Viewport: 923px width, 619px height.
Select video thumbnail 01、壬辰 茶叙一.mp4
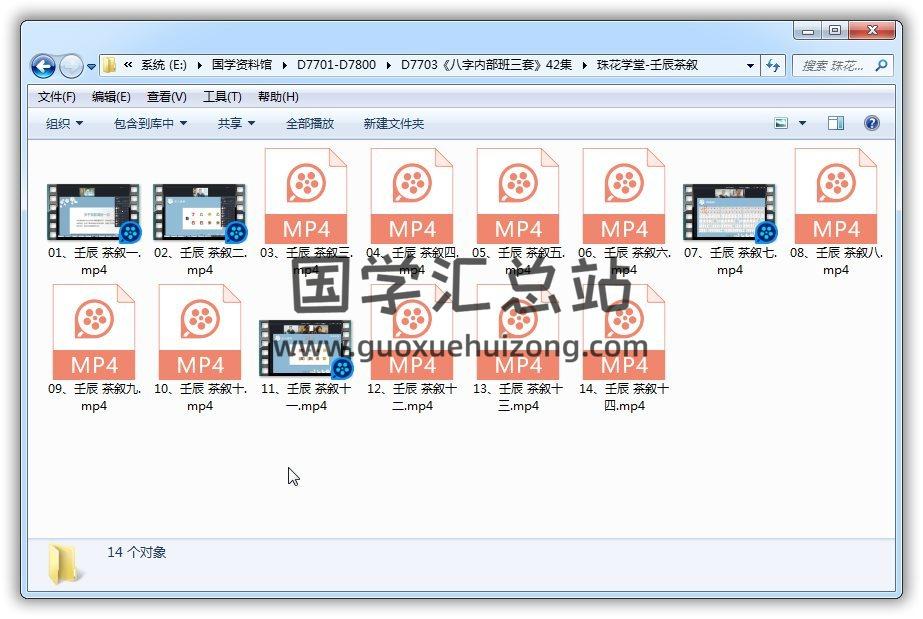(x=94, y=213)
